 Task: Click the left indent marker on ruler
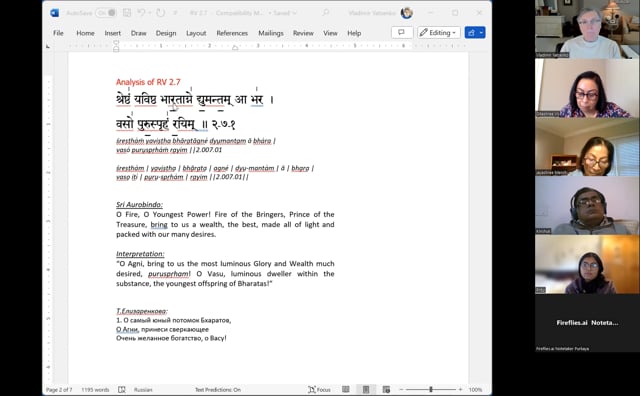tap(116, 46)
